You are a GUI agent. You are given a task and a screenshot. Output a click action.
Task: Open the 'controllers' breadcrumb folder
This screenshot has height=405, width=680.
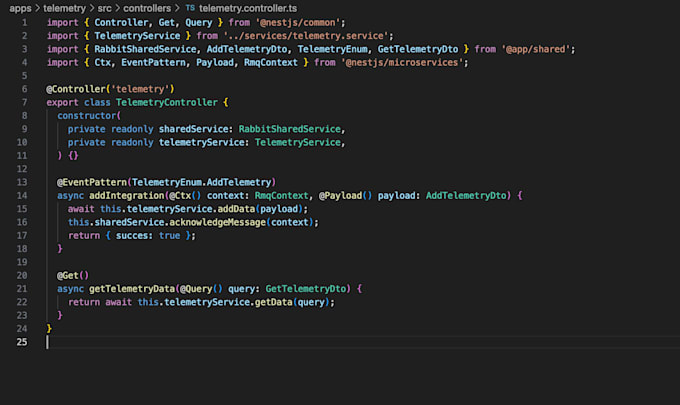click(147, 8)
